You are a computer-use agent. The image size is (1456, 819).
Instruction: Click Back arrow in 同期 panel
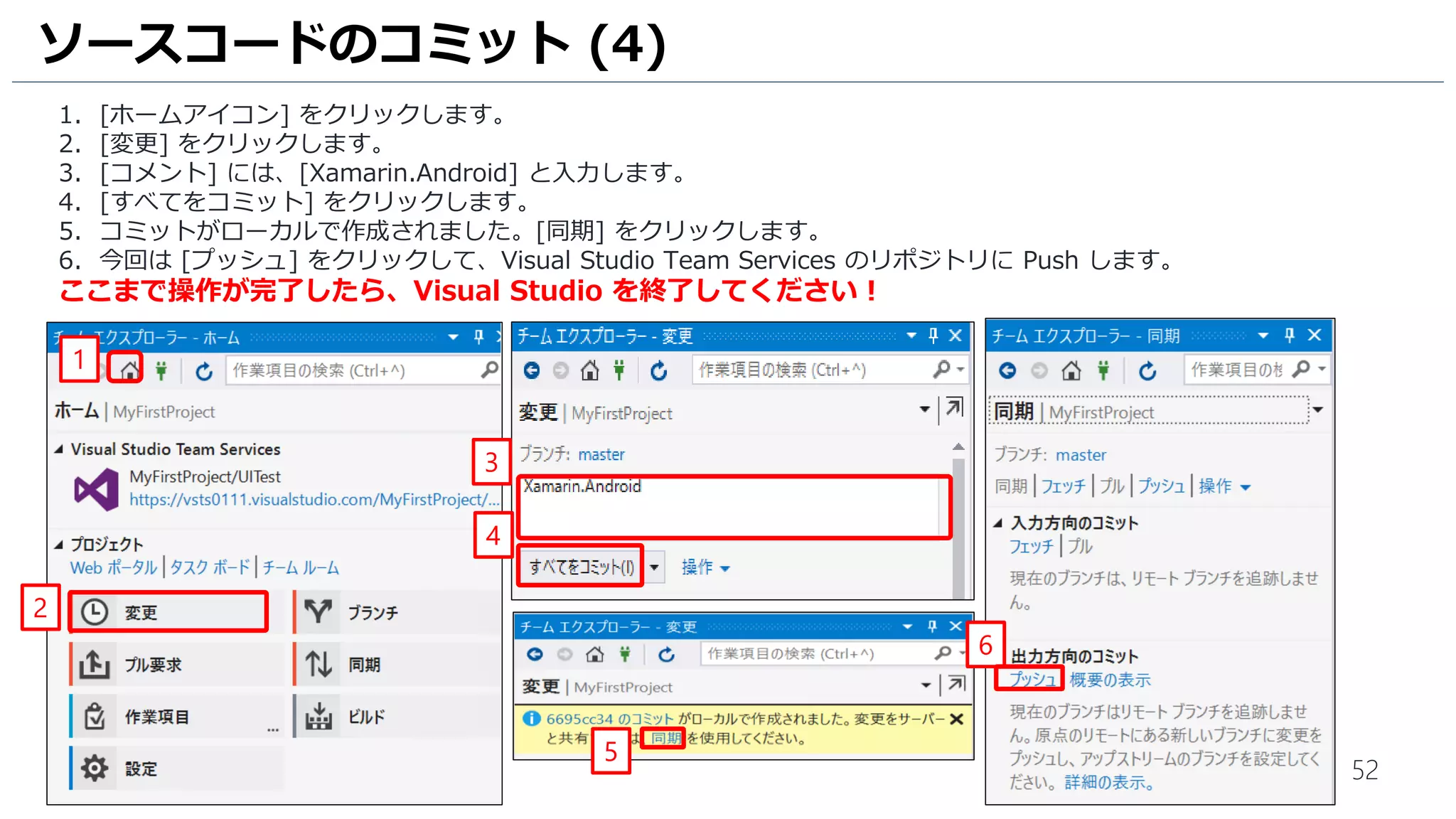1007,370
